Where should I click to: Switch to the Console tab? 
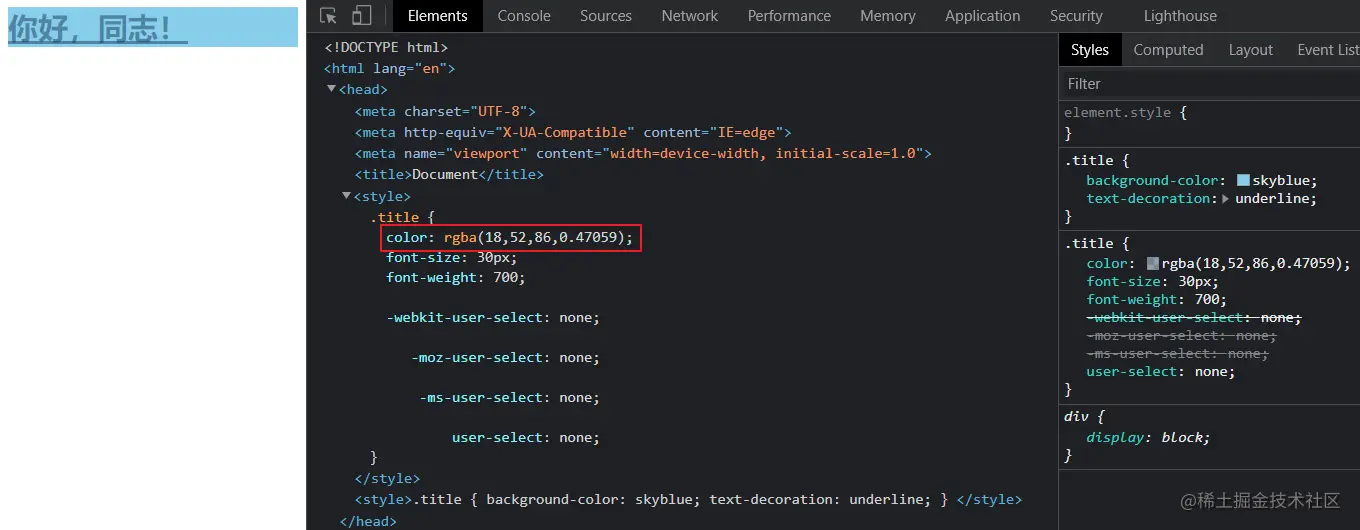point(524,16)
